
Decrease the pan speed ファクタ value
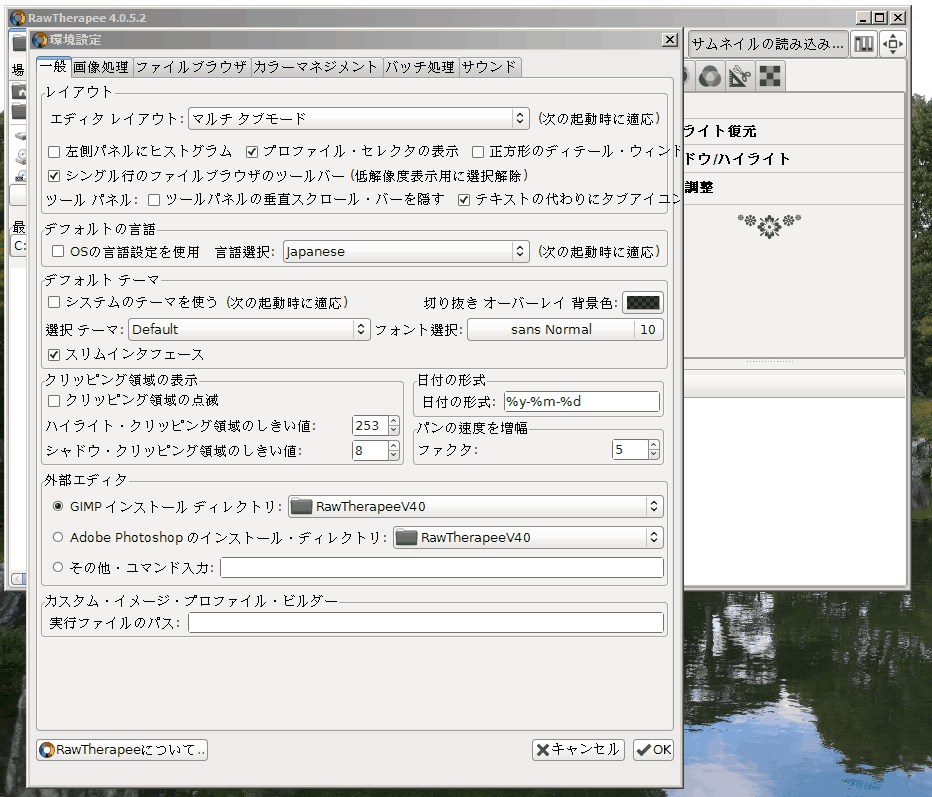pyautogui.click(x=653, y=454)
